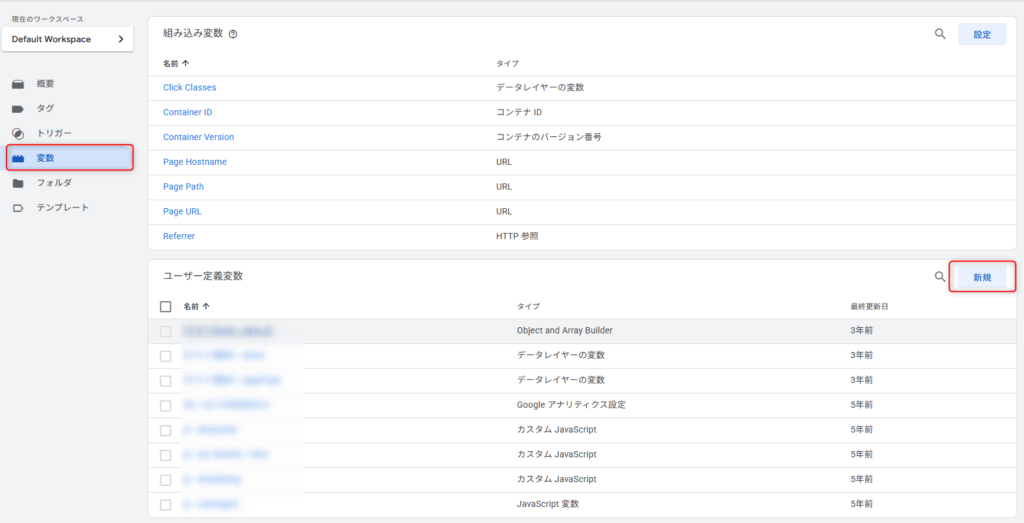Open the Click Classes variable link

189,88
